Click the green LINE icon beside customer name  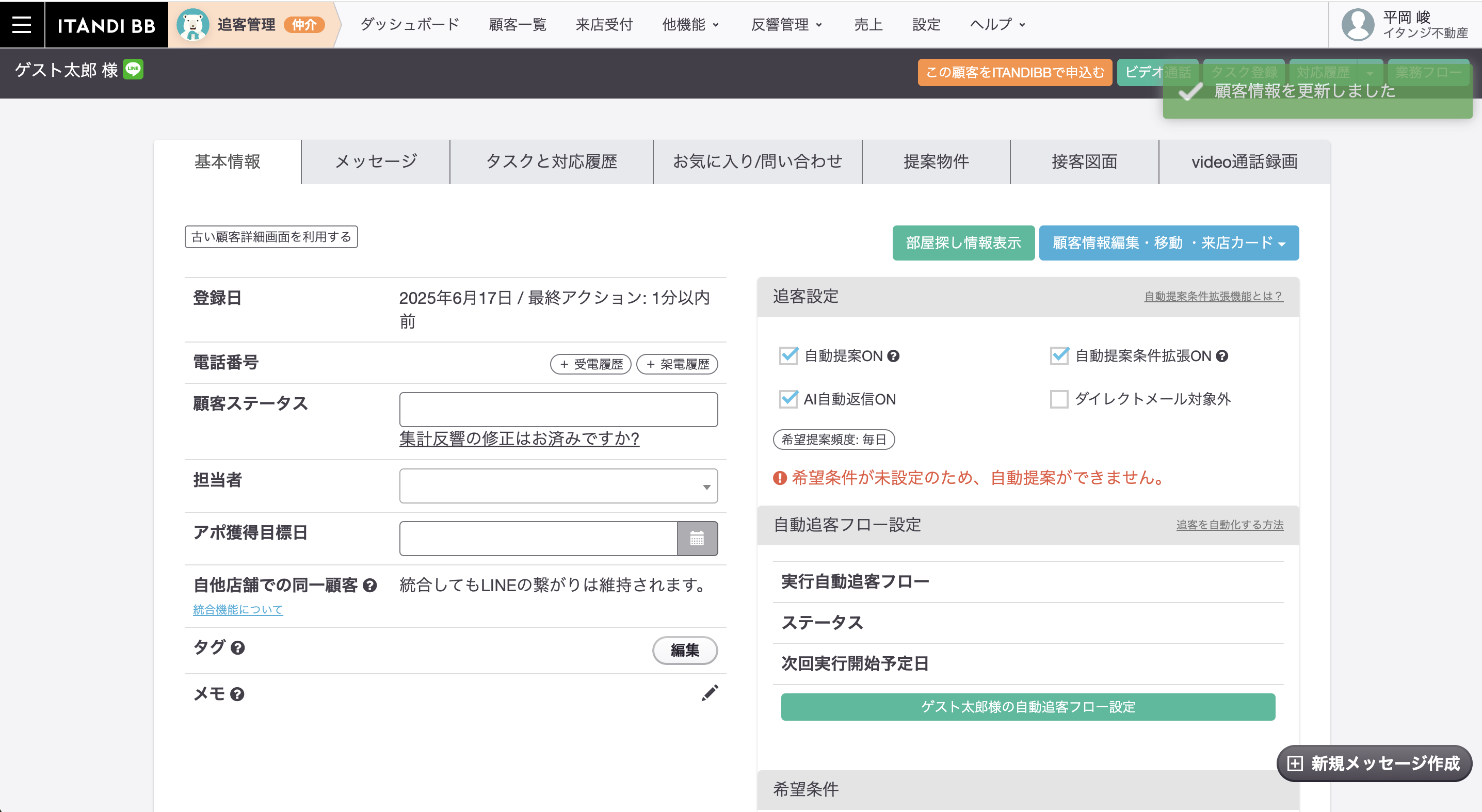pos(134,69)
